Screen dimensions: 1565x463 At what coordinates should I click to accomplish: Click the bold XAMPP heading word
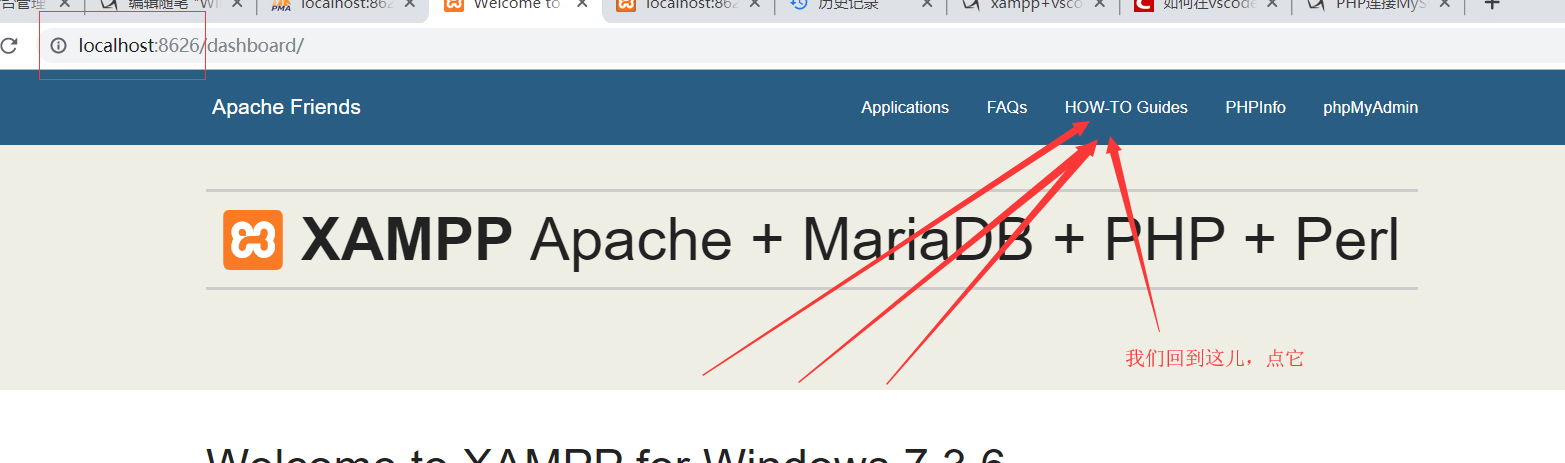[406, 240]
